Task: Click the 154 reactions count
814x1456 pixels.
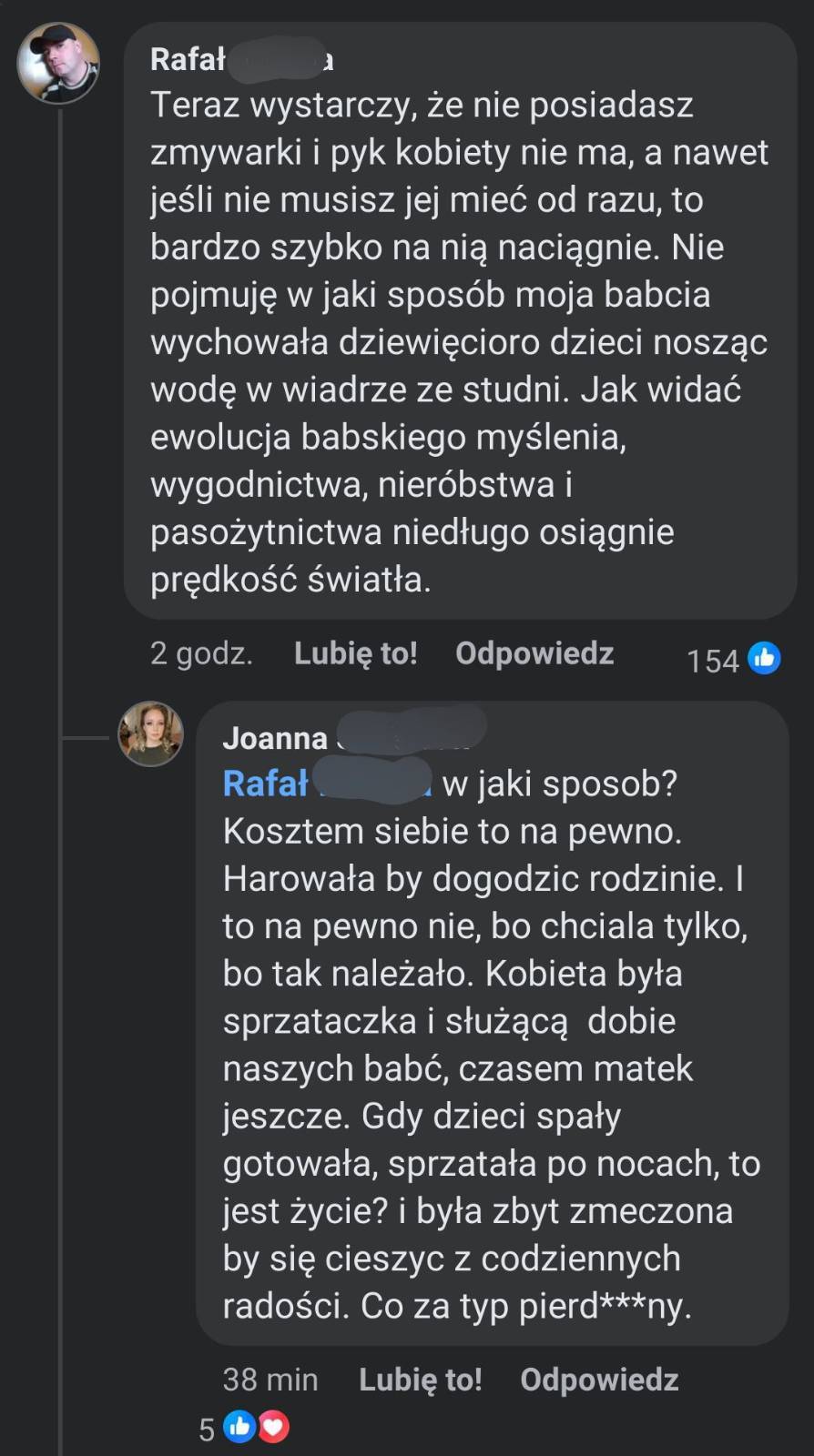Action: 712,661
